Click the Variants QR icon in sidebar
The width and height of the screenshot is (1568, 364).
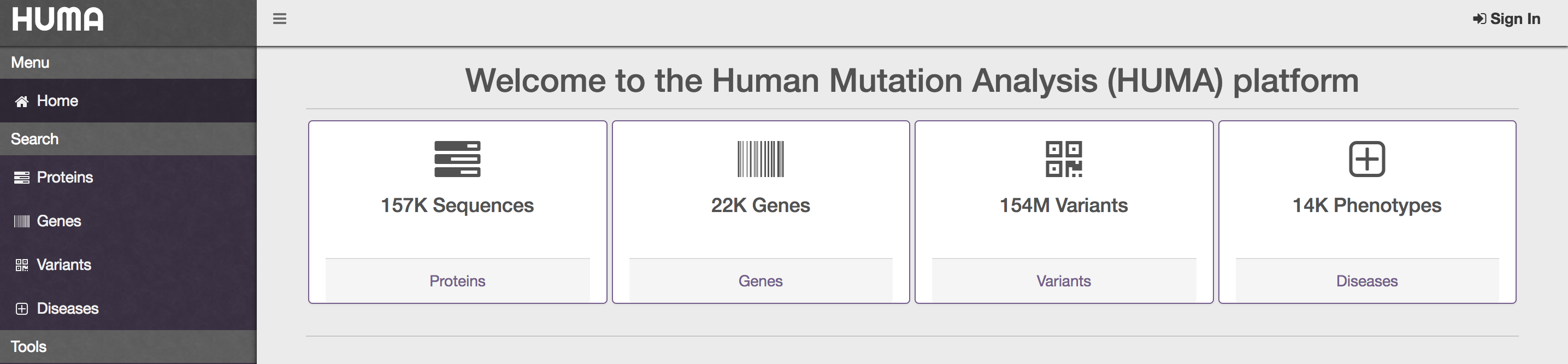click(22, 266)
